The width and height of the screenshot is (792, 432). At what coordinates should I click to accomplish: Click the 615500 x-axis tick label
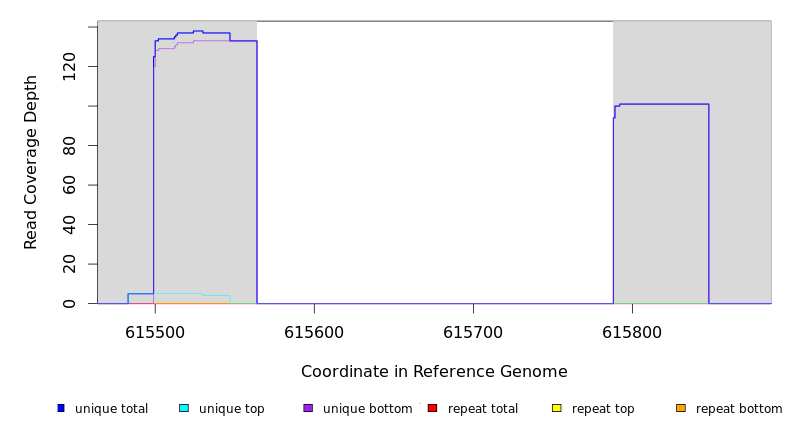coord(155,333)
